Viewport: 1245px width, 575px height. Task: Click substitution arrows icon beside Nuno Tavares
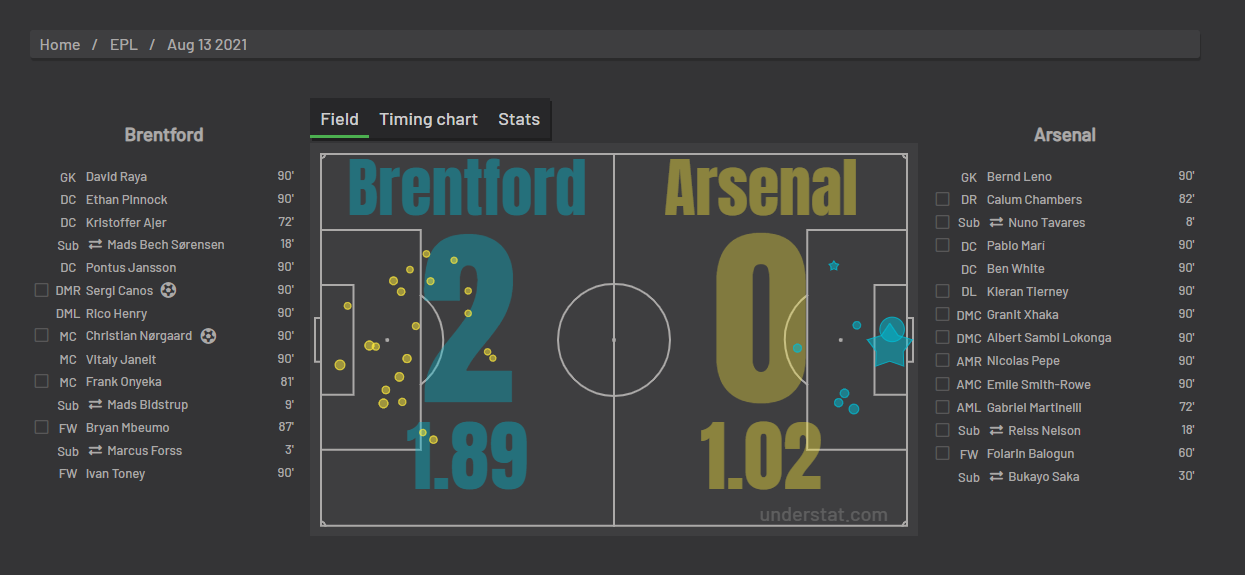(997, 223)
